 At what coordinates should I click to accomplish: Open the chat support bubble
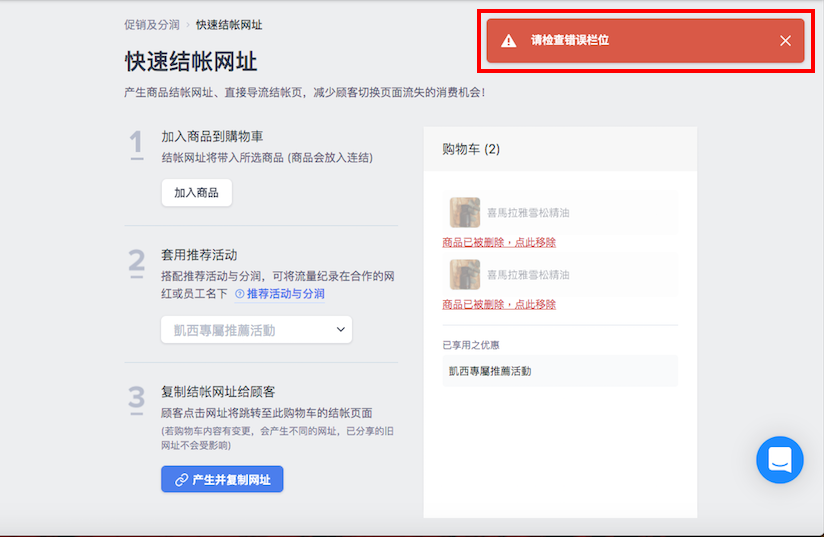coord(780,460)
